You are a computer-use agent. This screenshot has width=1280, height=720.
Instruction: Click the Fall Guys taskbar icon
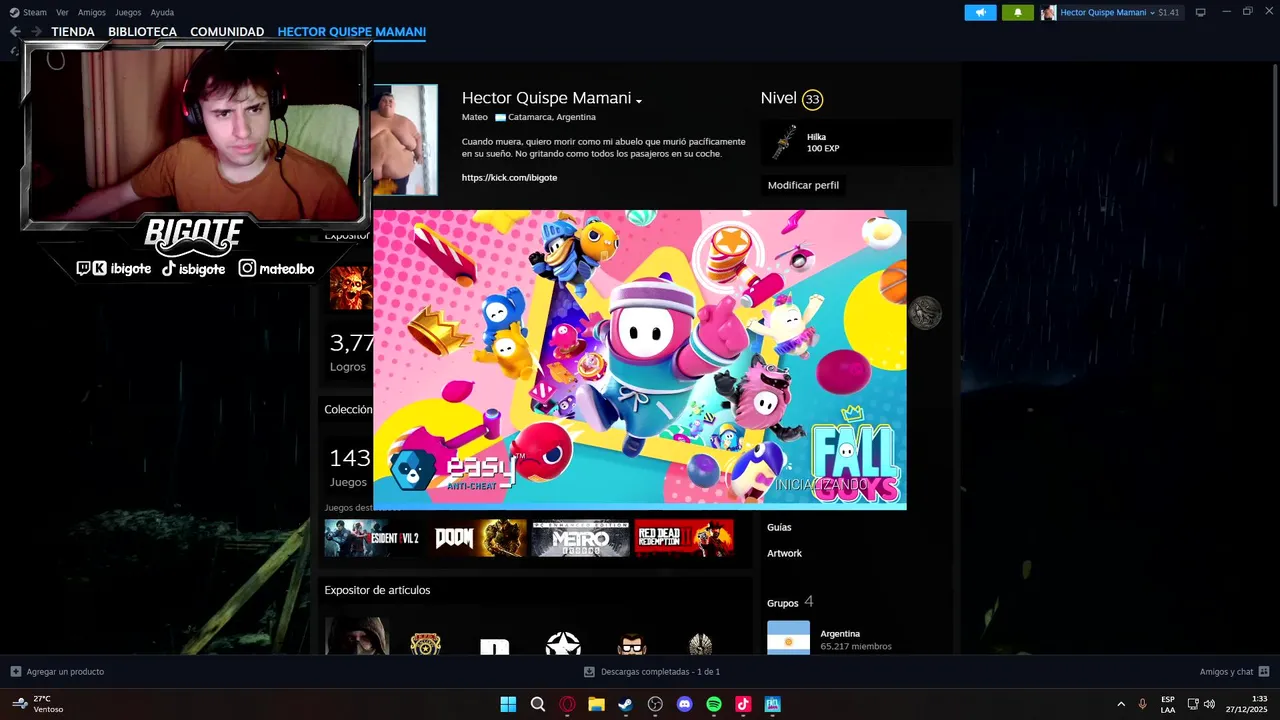tap(772, 704)
